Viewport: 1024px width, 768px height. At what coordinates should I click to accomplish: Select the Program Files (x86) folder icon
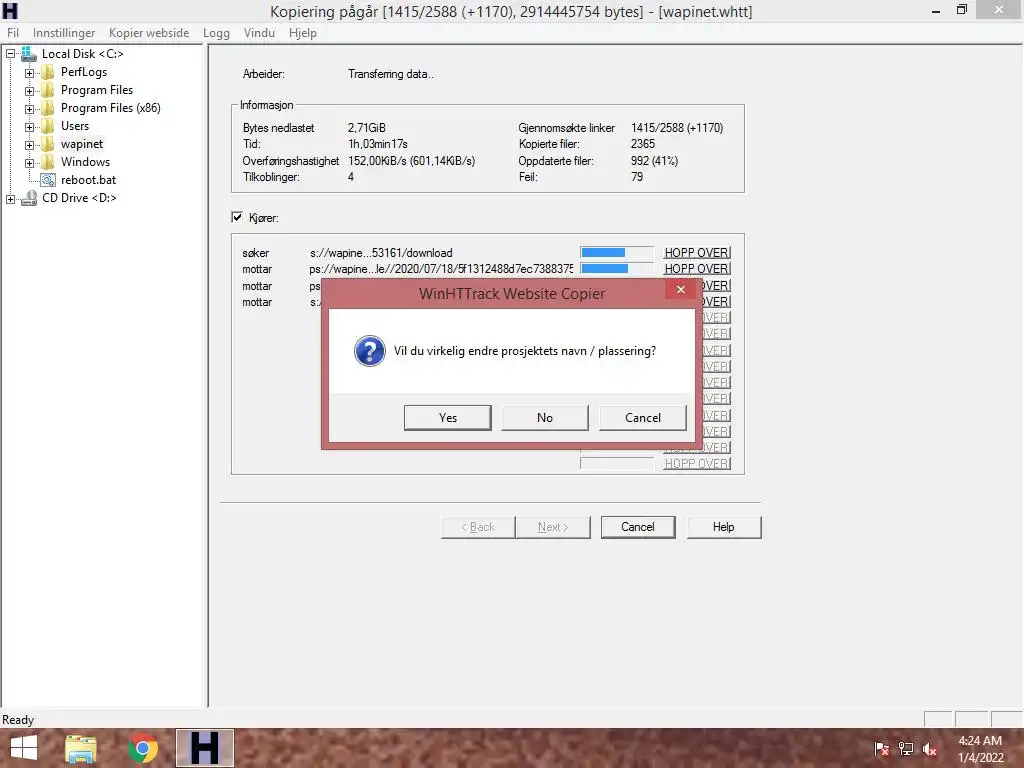click(48, 108)
